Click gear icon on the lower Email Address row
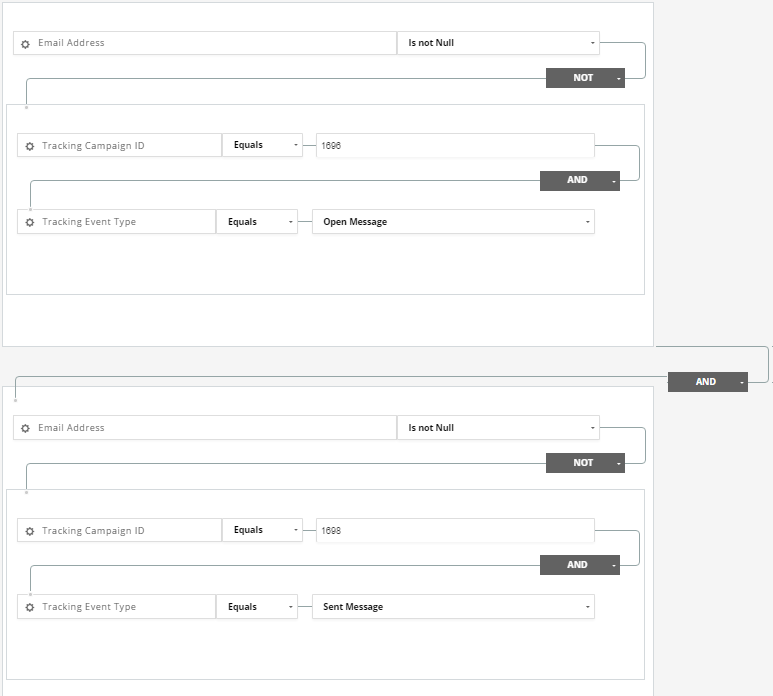 (x=26, y=429)
